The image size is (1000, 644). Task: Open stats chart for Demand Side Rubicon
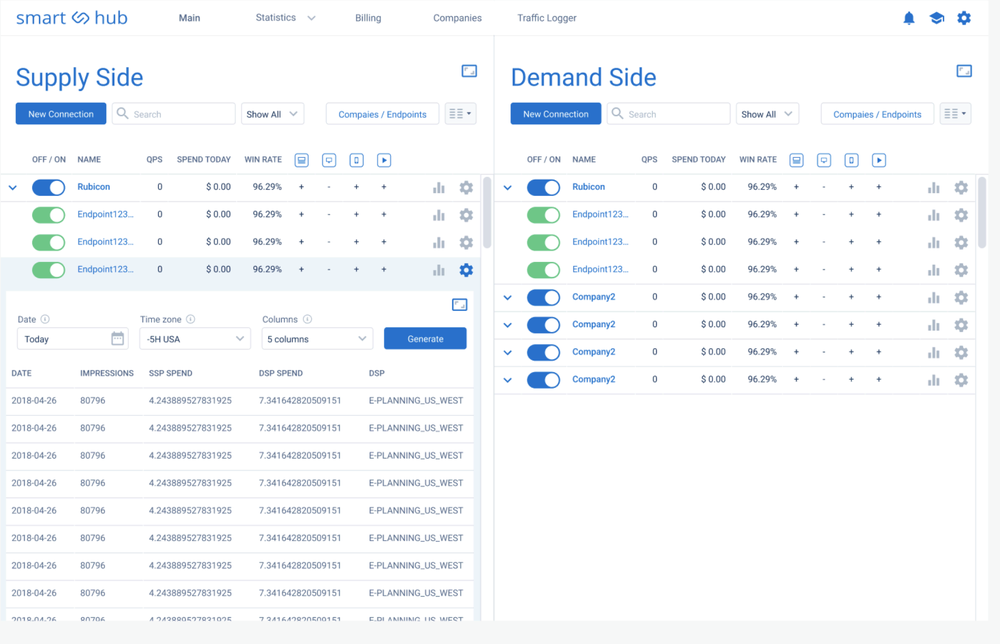(x=934, y=187)
